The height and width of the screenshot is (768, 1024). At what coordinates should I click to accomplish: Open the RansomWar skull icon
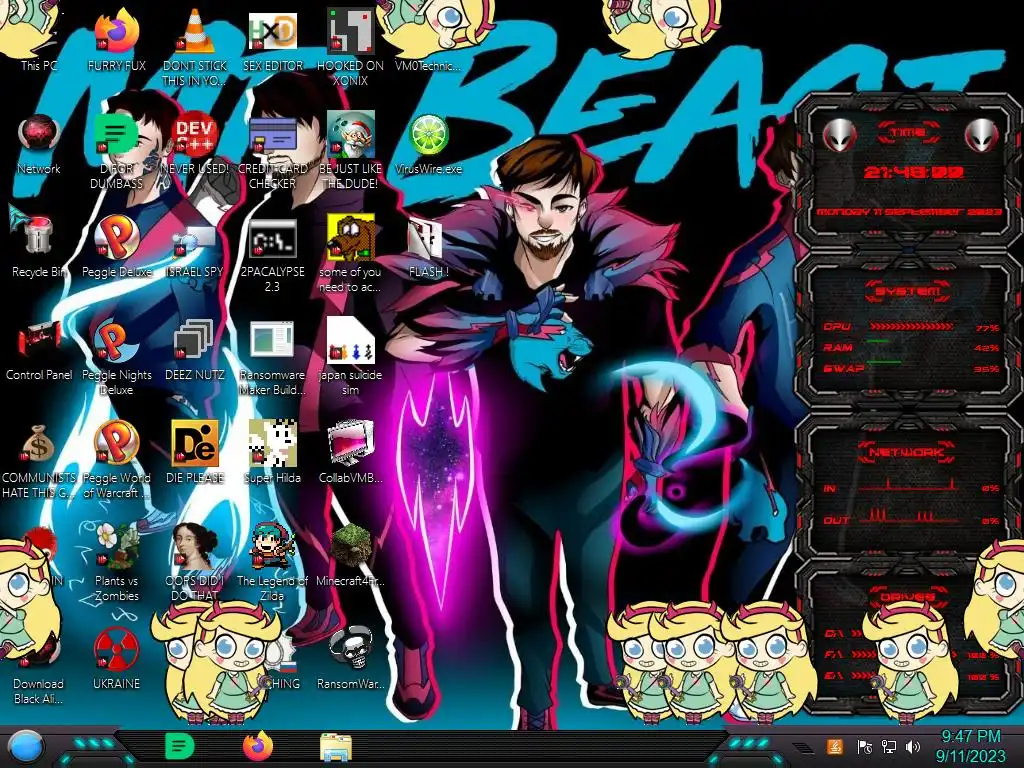tap(351, 658)
